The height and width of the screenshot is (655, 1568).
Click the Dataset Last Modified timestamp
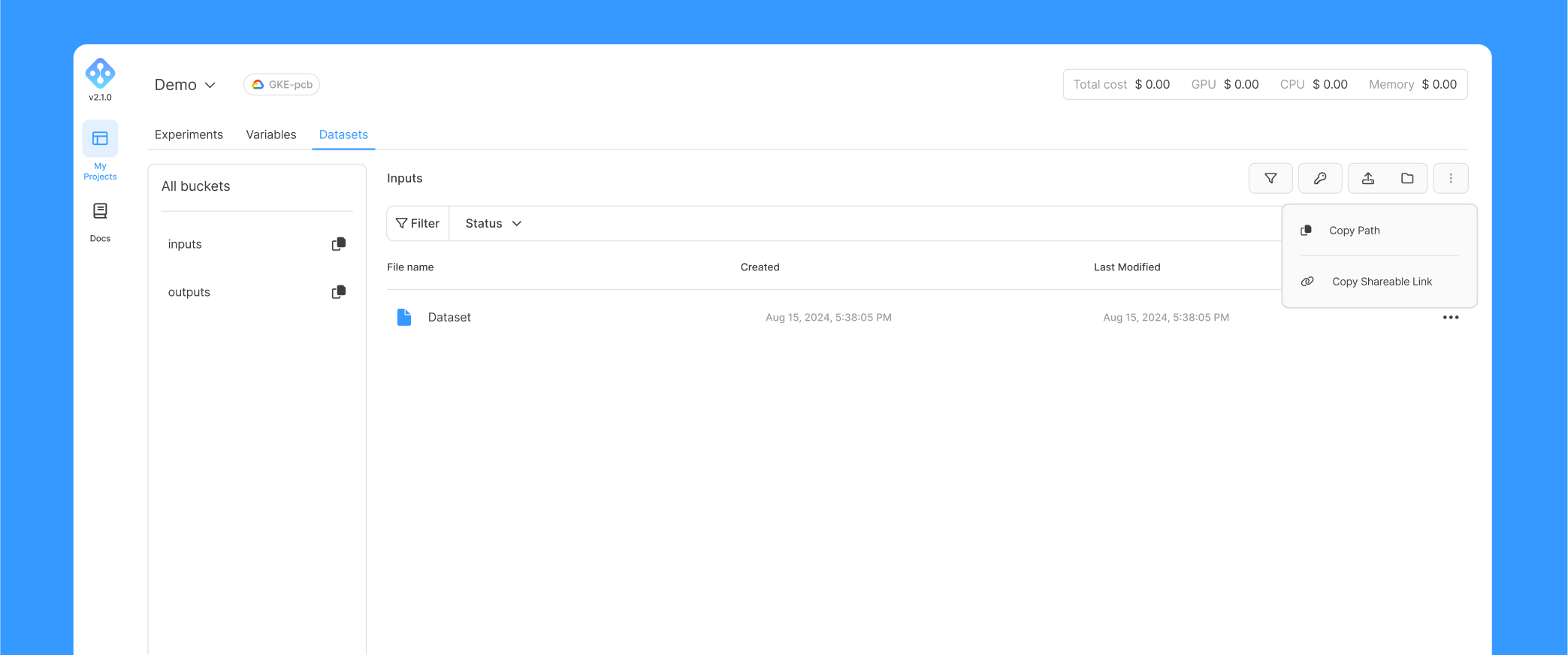point(1166,318)
